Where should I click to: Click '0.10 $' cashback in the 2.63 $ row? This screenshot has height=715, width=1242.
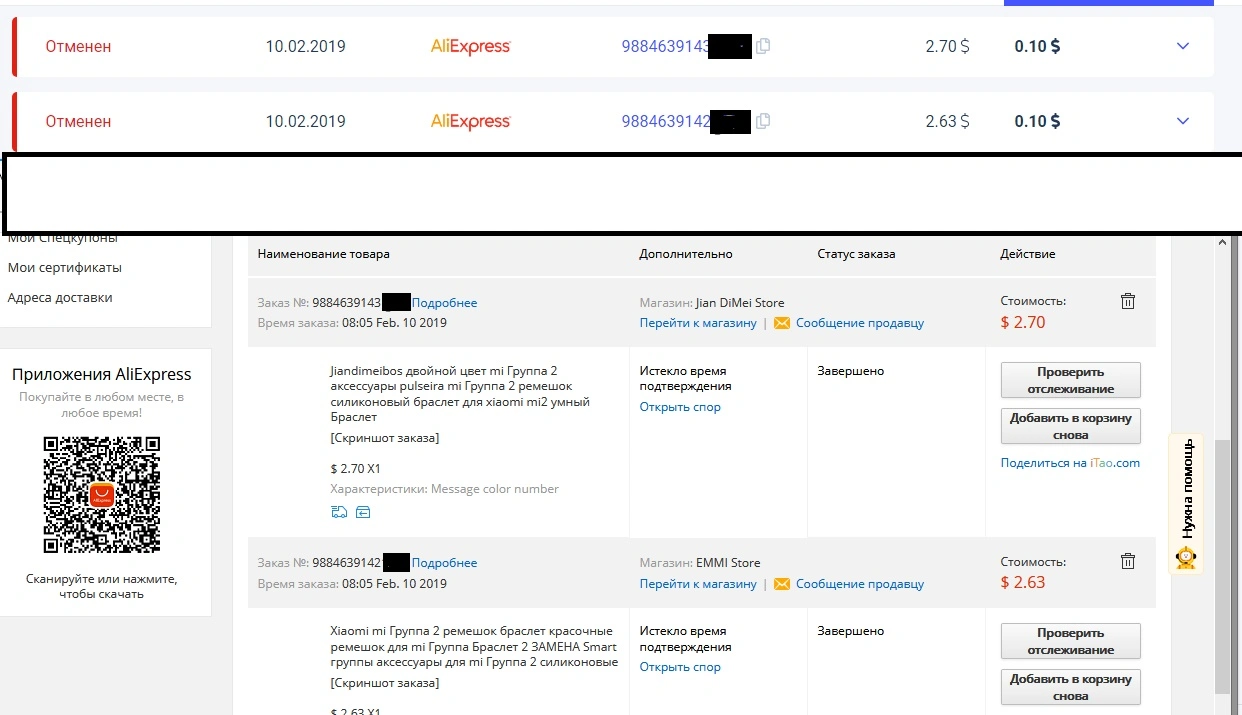(x=1037, y=121)
